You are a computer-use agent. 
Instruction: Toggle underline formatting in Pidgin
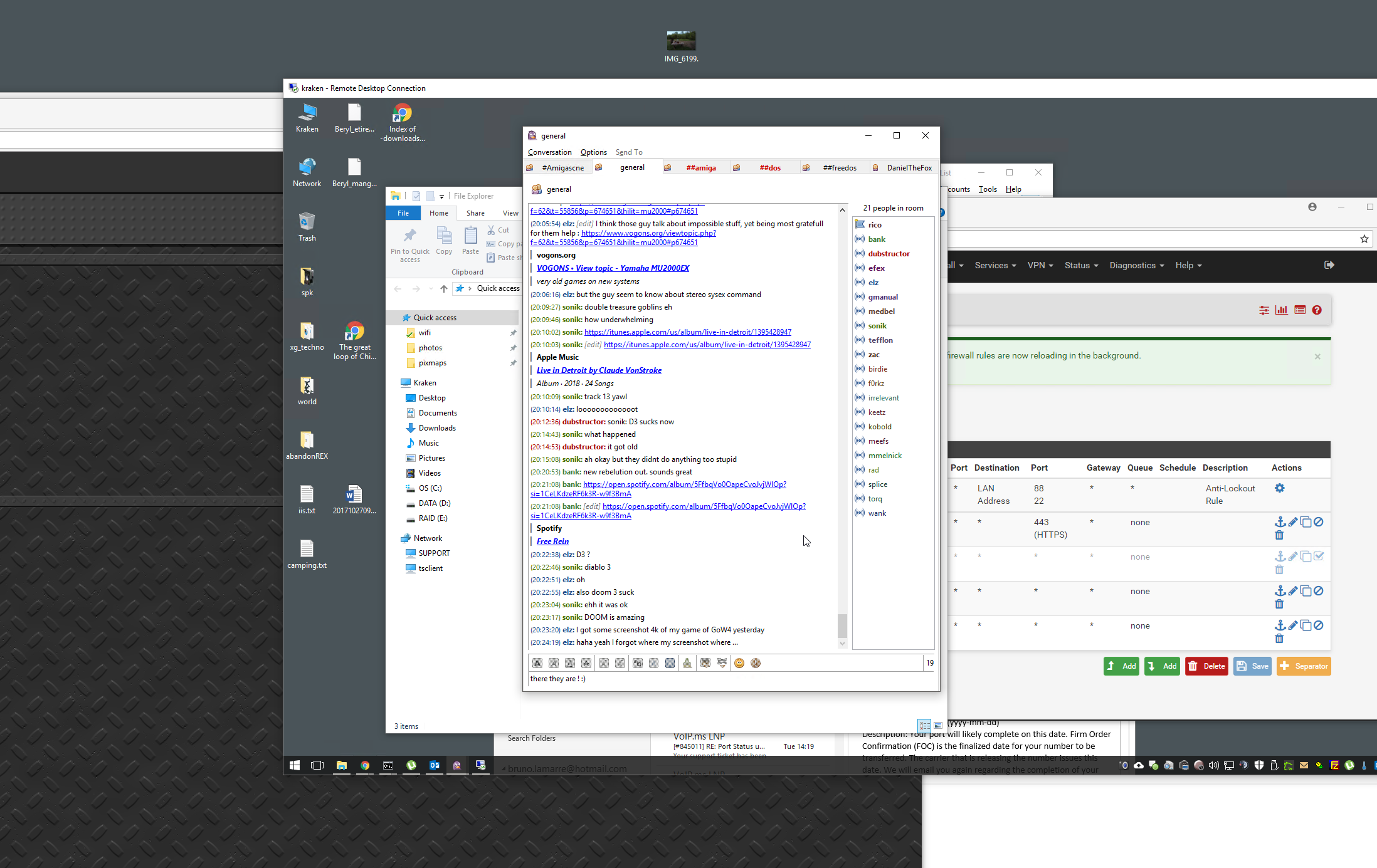(x=570, y=663)
